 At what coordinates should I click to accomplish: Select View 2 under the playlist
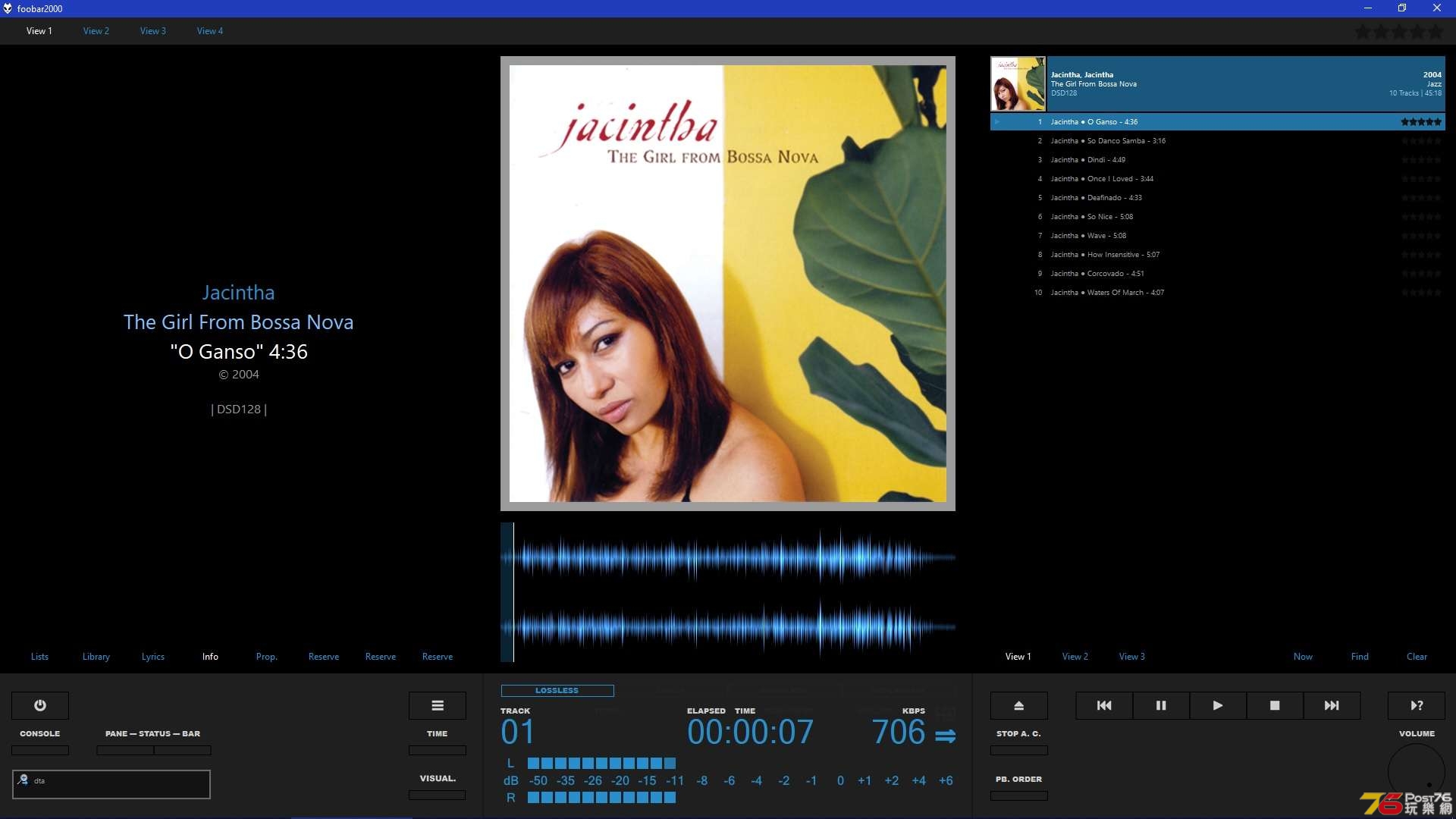coord(1075,657)
